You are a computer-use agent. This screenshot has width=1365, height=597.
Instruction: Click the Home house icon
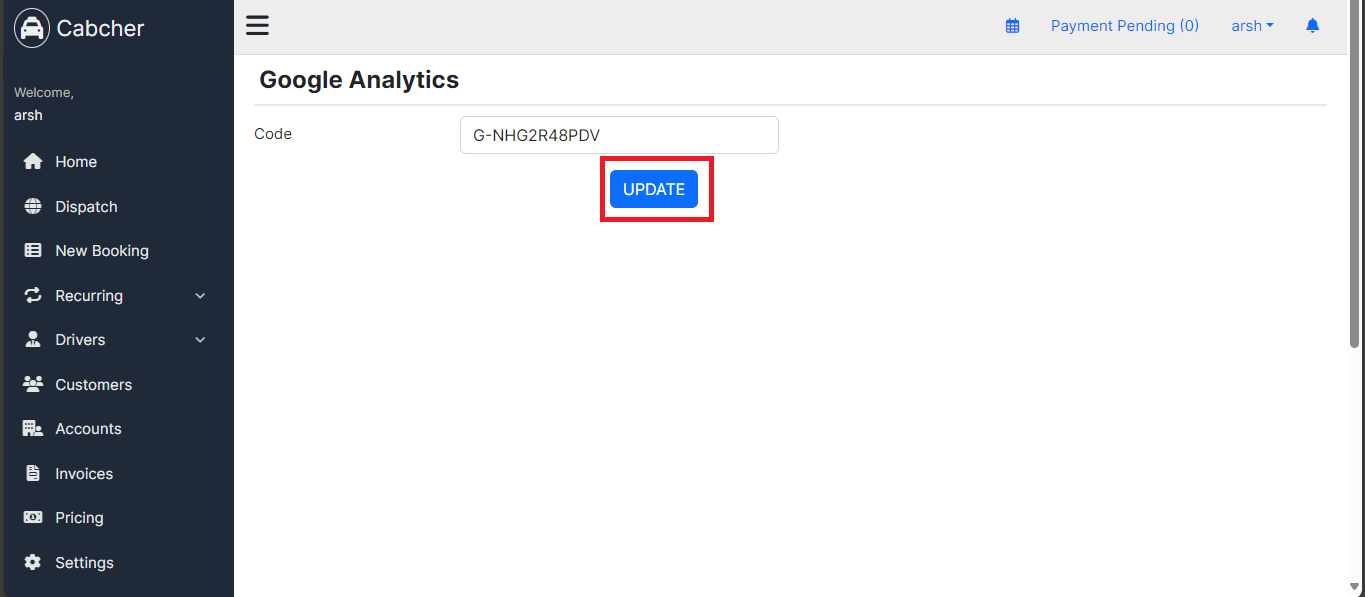point(33,162)
